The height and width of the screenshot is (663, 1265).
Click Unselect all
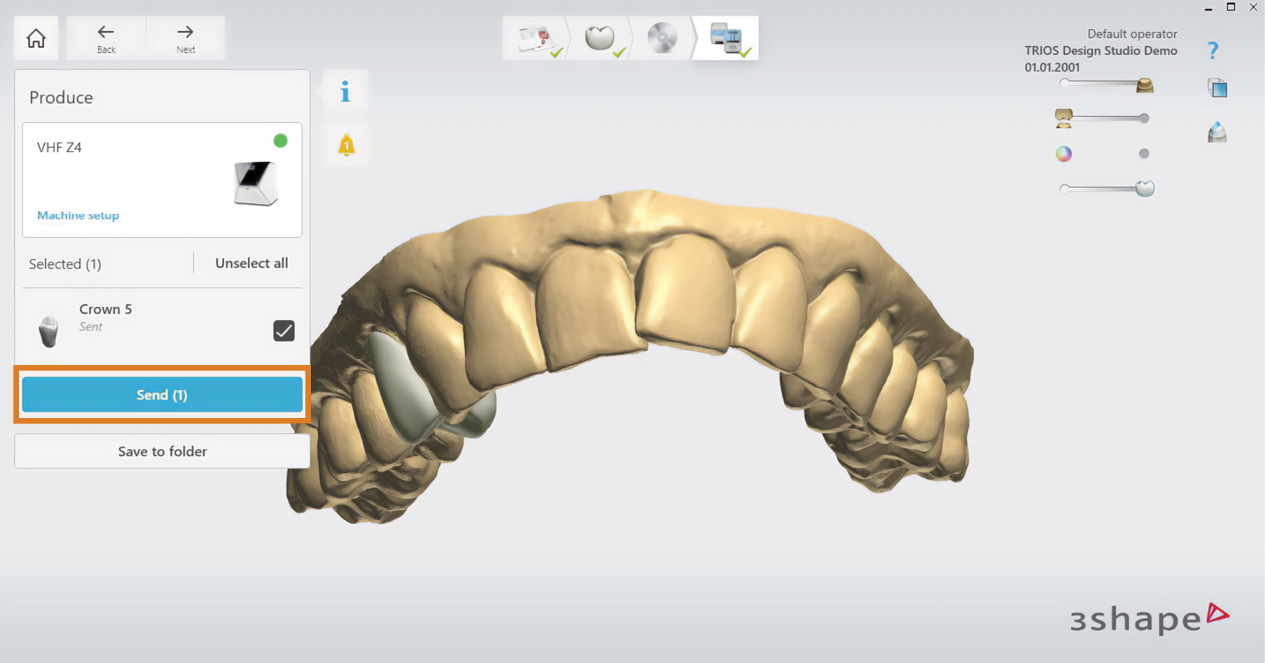point(252,263)
